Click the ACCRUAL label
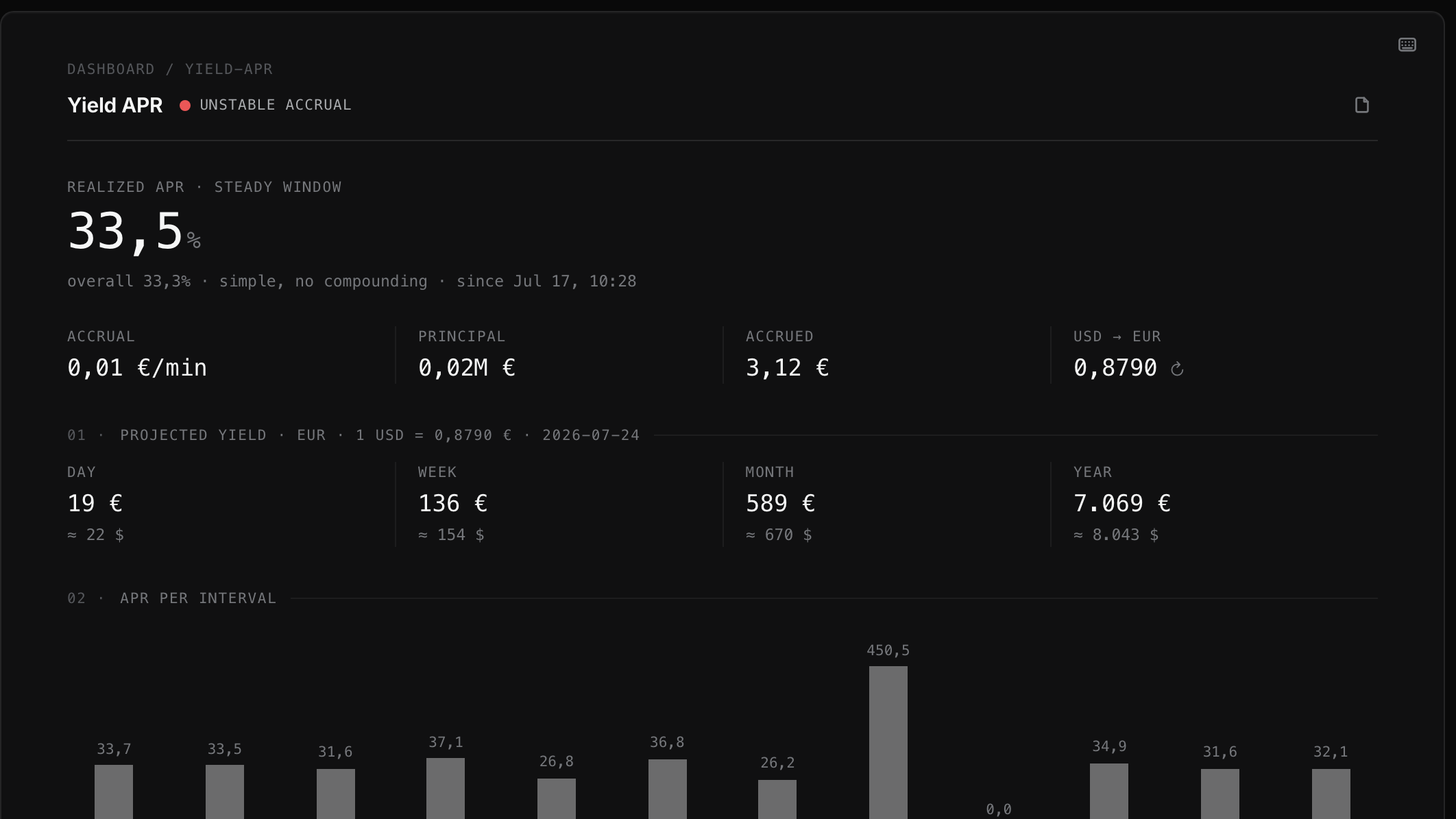The width and height of the screenshot is (1456, 819). (x=101, y=337)
